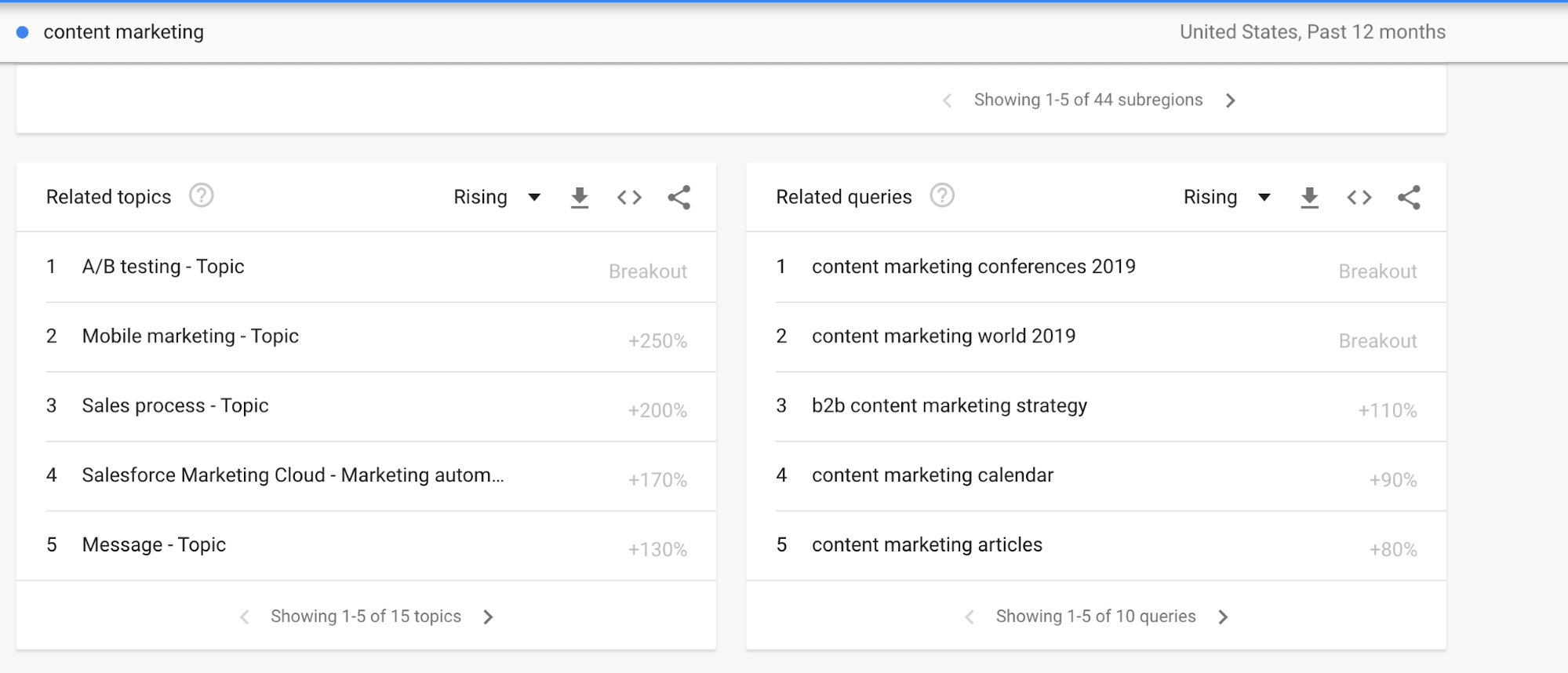
Task: Click the blue dot beside content marketing
Action: [x=23, y=32]
